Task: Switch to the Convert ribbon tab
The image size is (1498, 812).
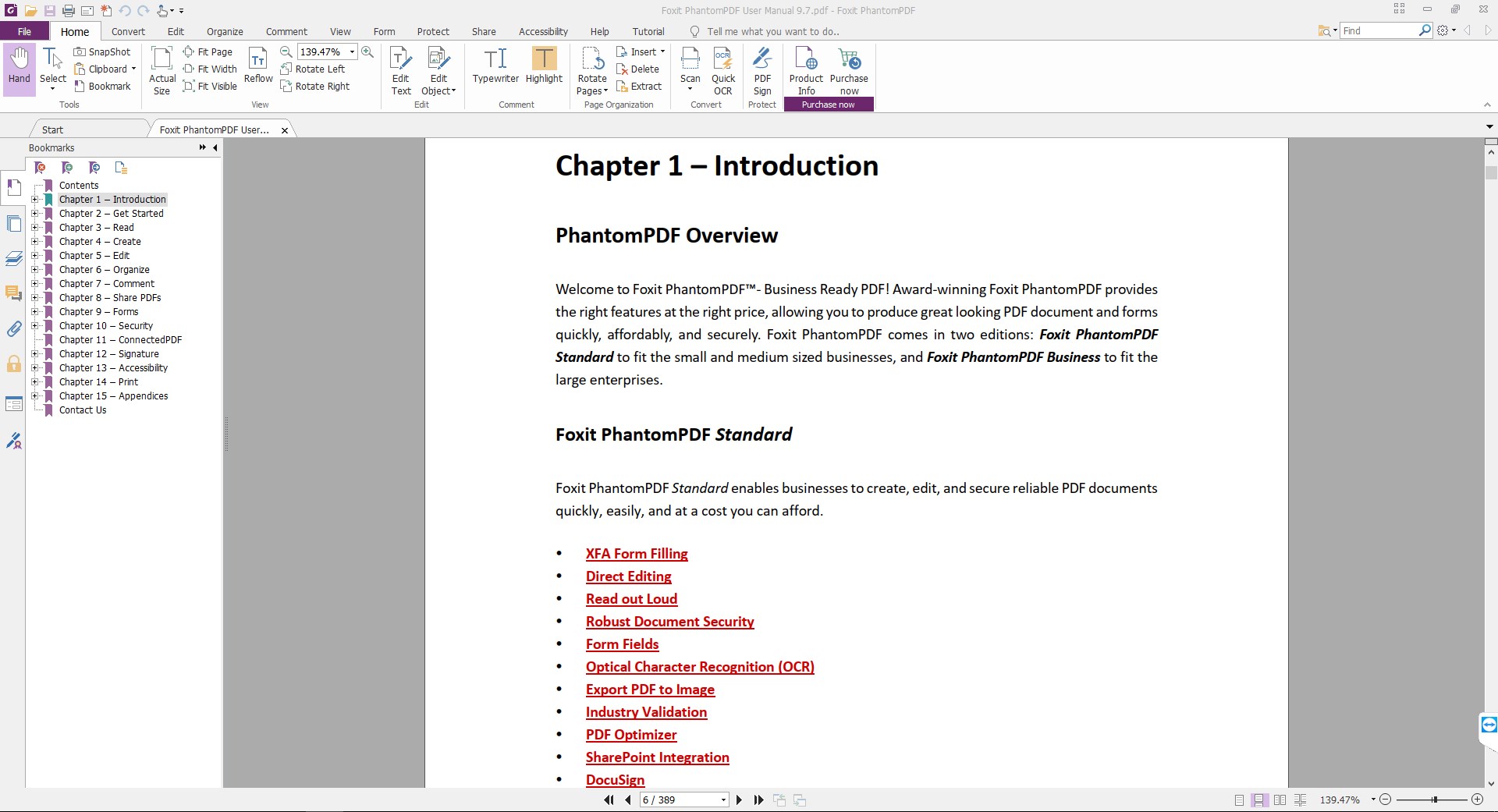Action: (x=128, y=31)
